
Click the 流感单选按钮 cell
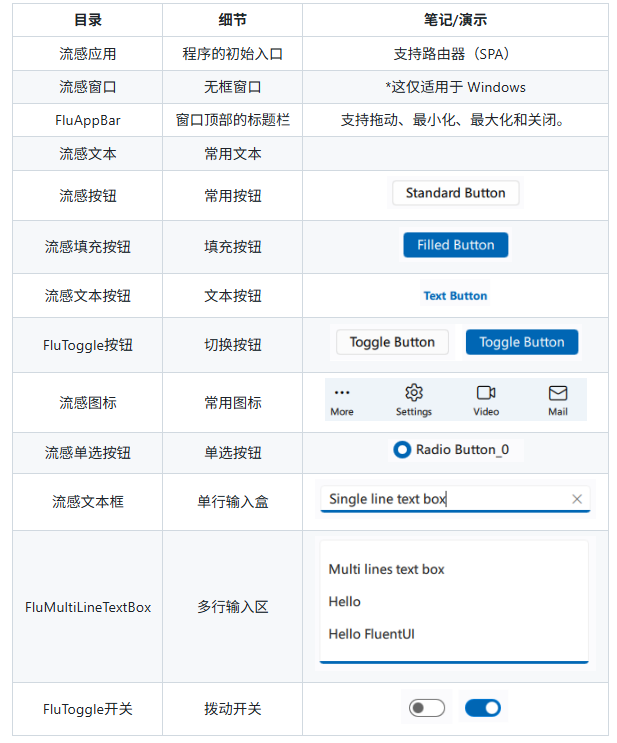(88, 453)
